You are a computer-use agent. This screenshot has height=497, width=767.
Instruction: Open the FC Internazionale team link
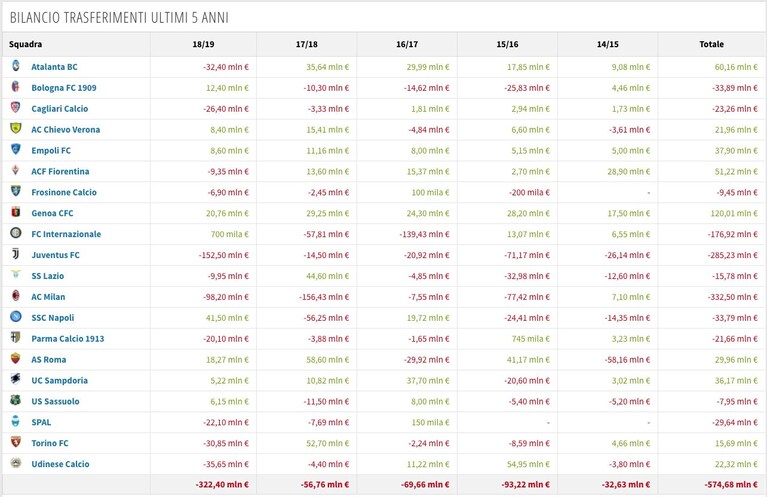66,234
